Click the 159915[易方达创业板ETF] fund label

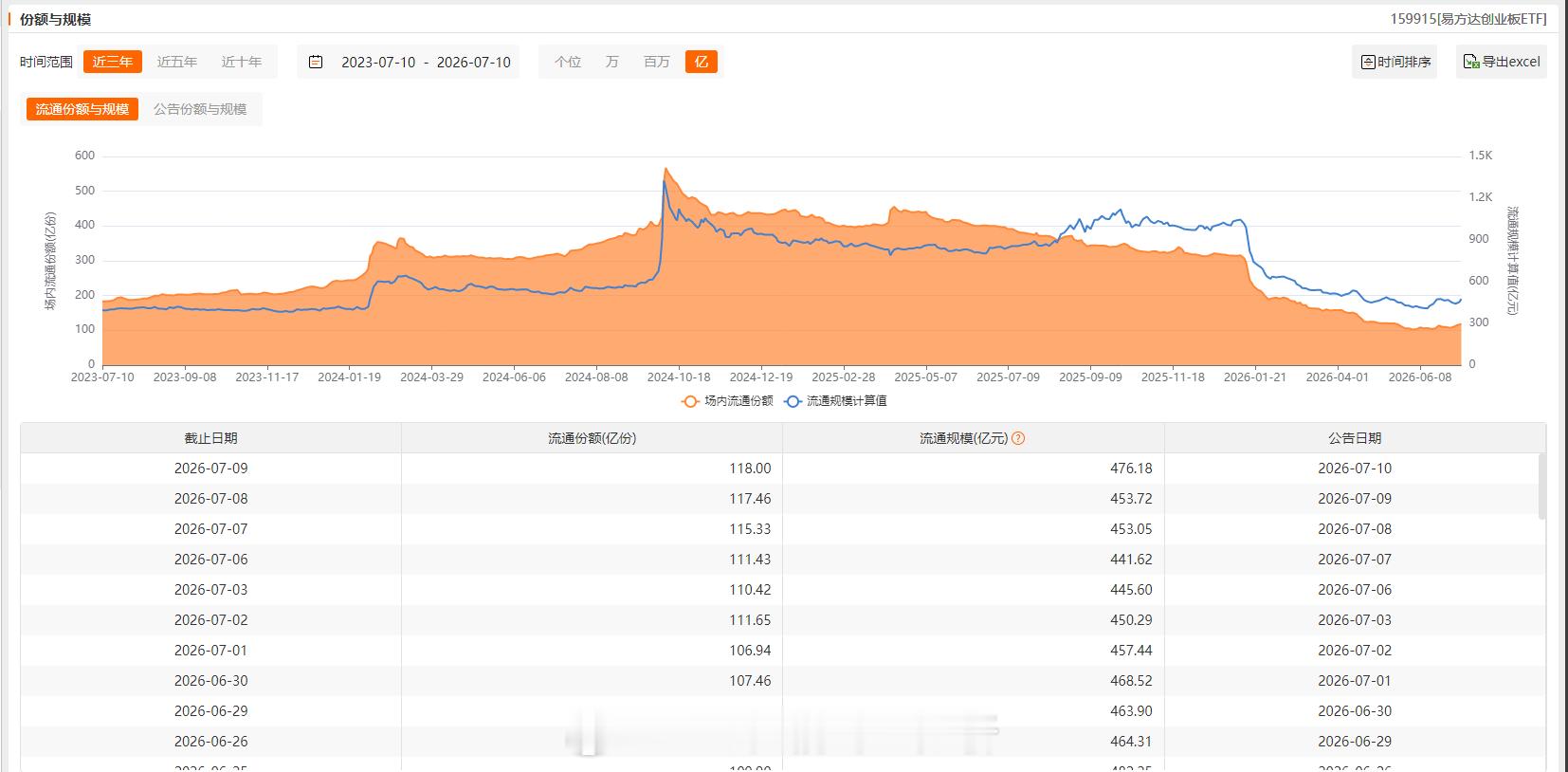(x=1468, y=19)
